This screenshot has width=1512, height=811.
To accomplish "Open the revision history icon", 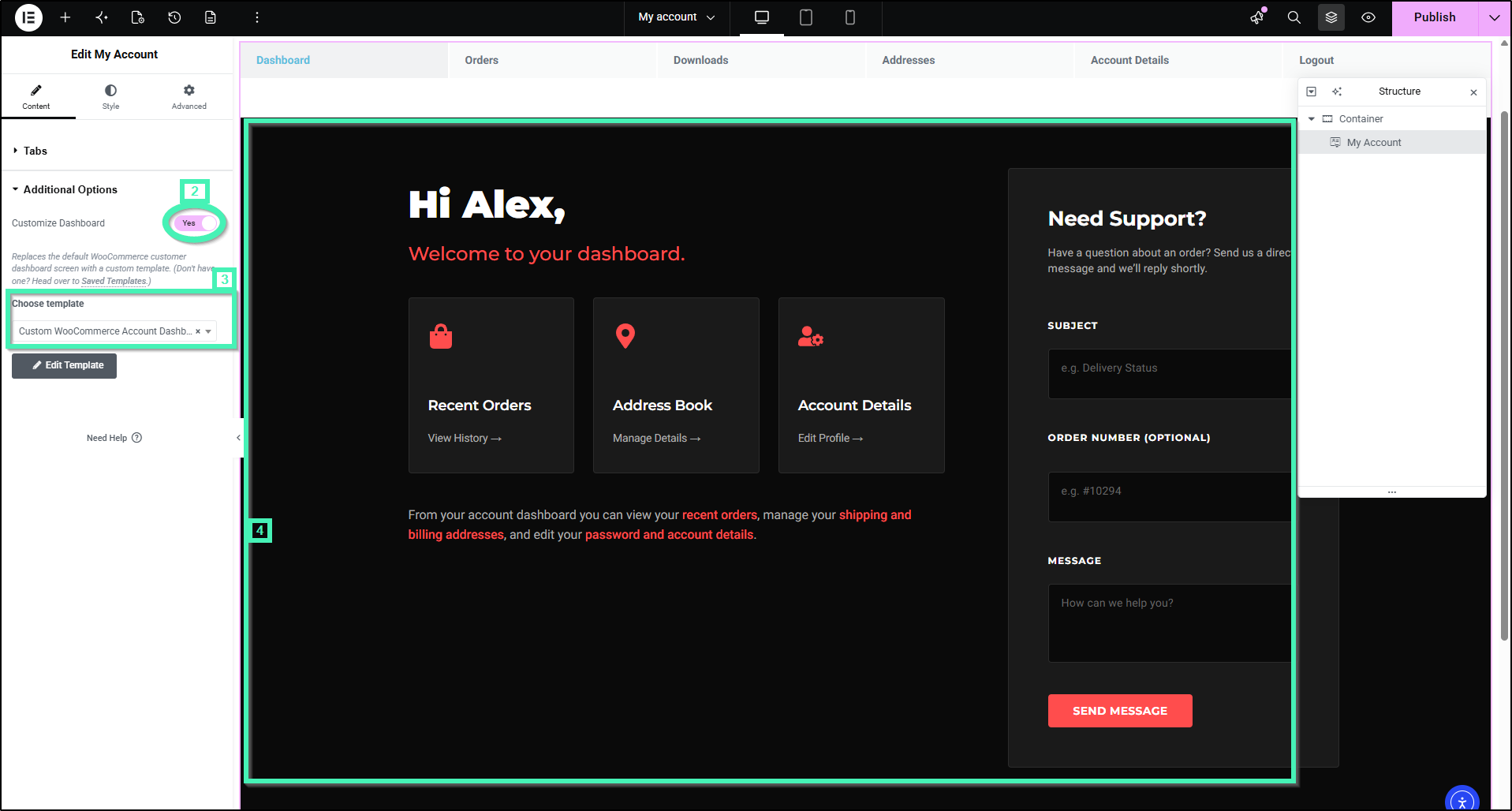I will (x=174, y=17).
